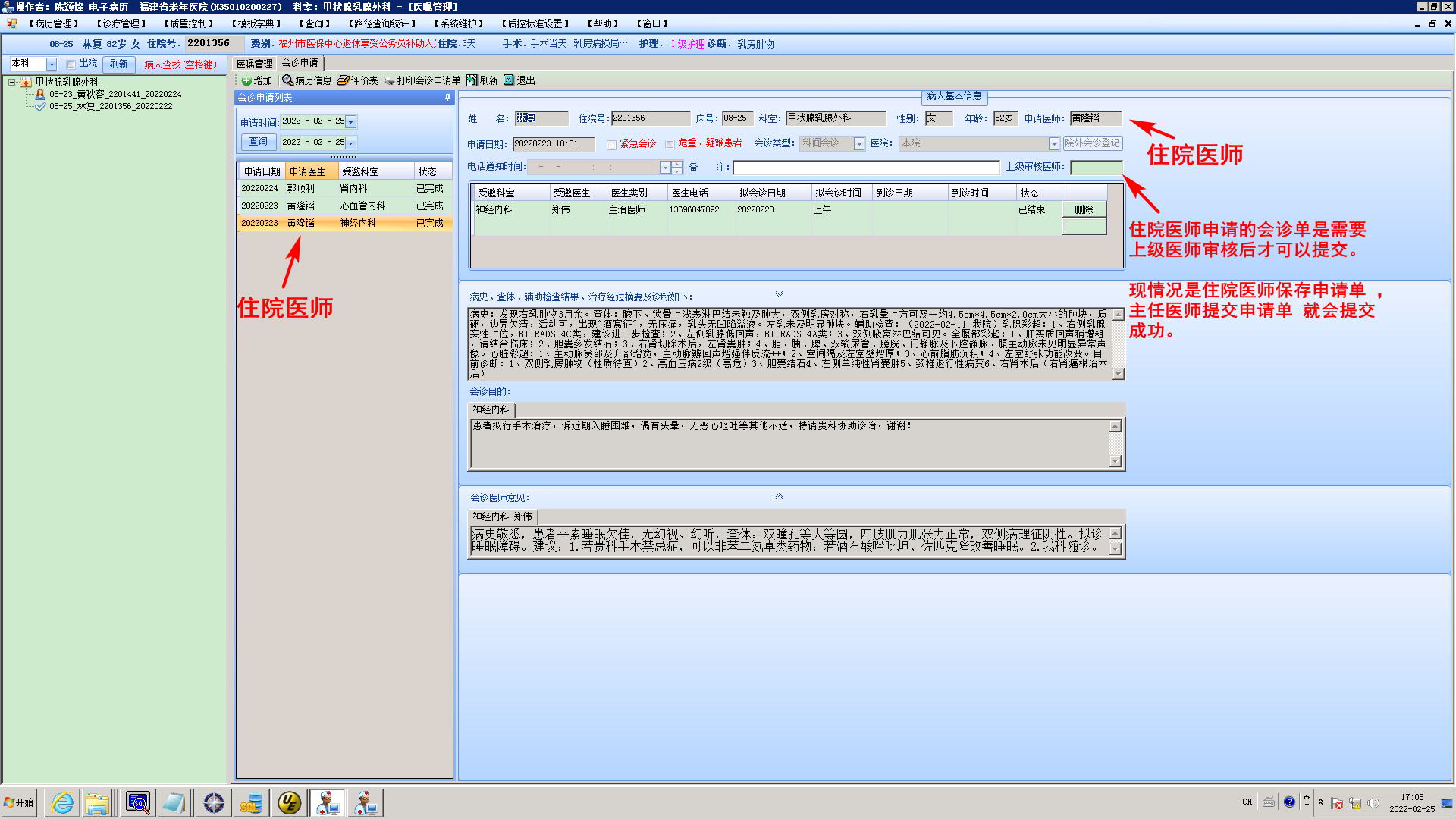Click the 删除 button in consultation row
The image size is (1456, 819).
1084,210
